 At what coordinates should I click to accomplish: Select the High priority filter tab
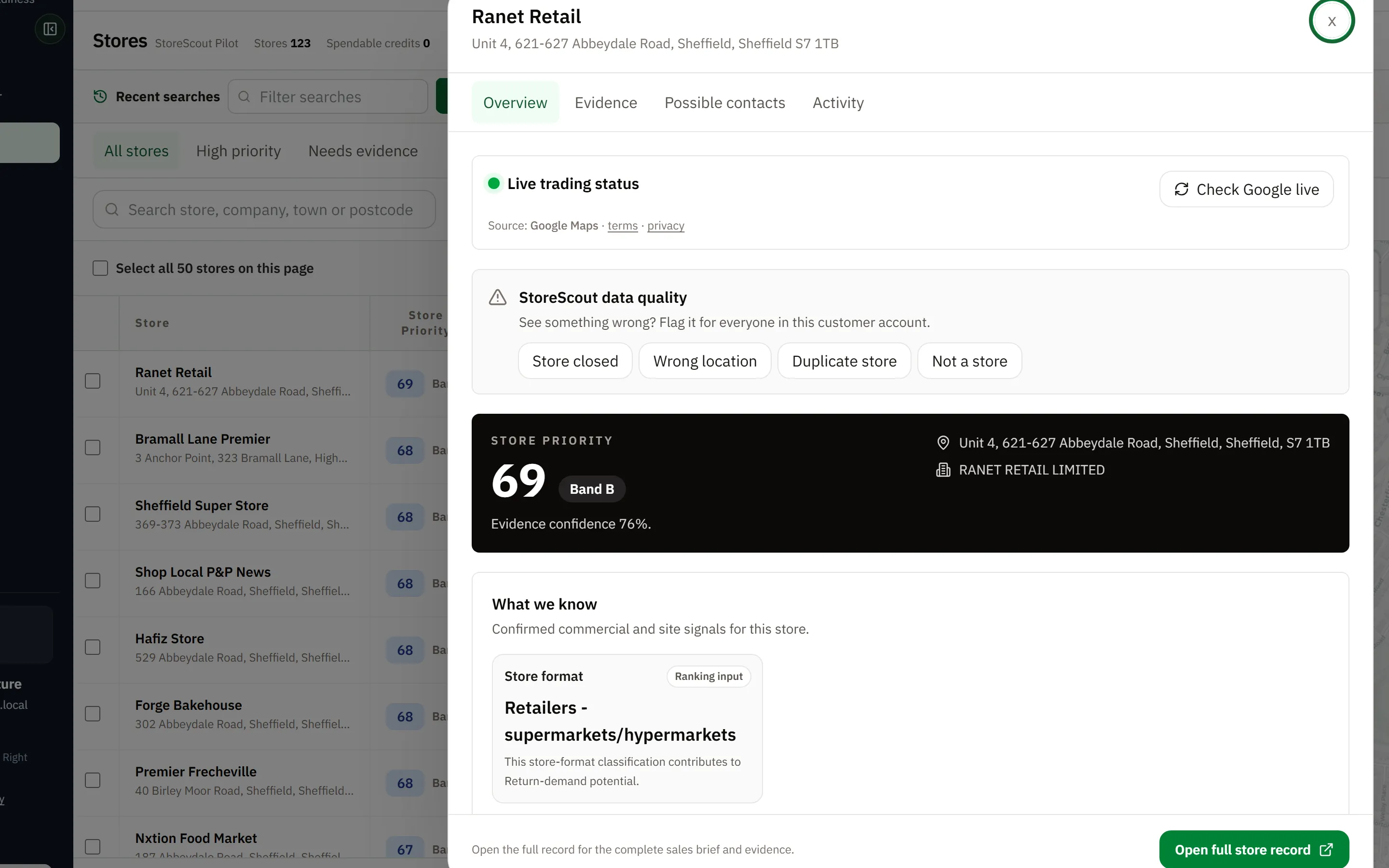pos(238,151)
